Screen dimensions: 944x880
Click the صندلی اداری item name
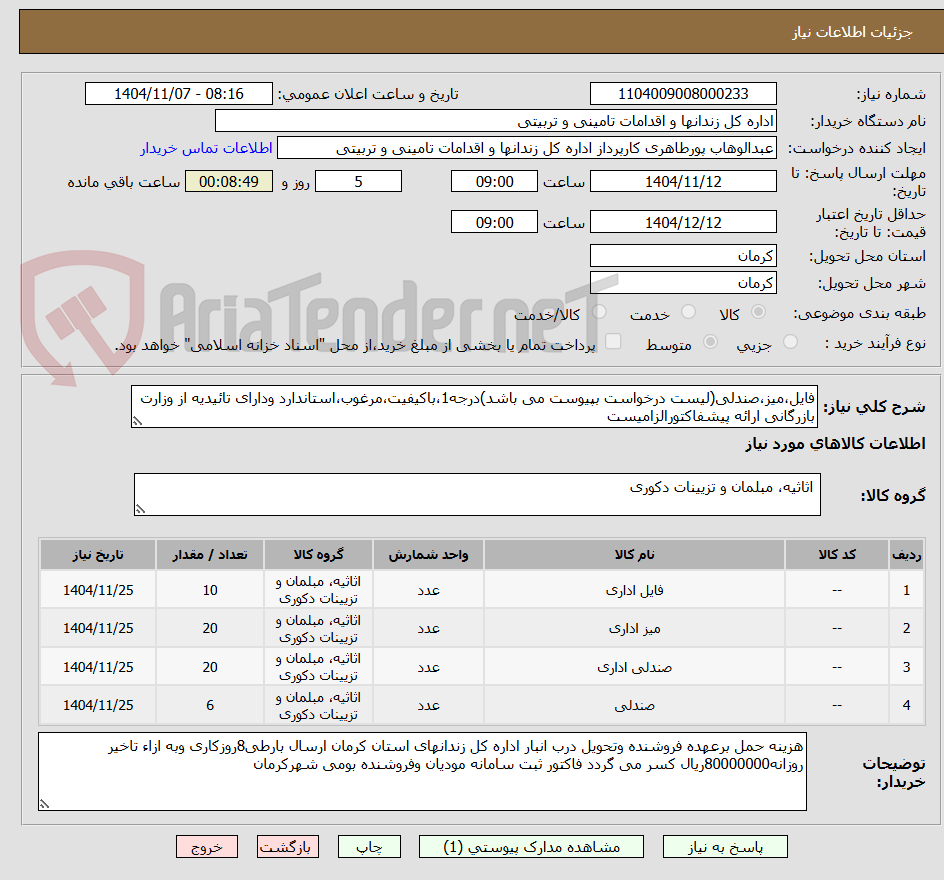tap(634, 667)
